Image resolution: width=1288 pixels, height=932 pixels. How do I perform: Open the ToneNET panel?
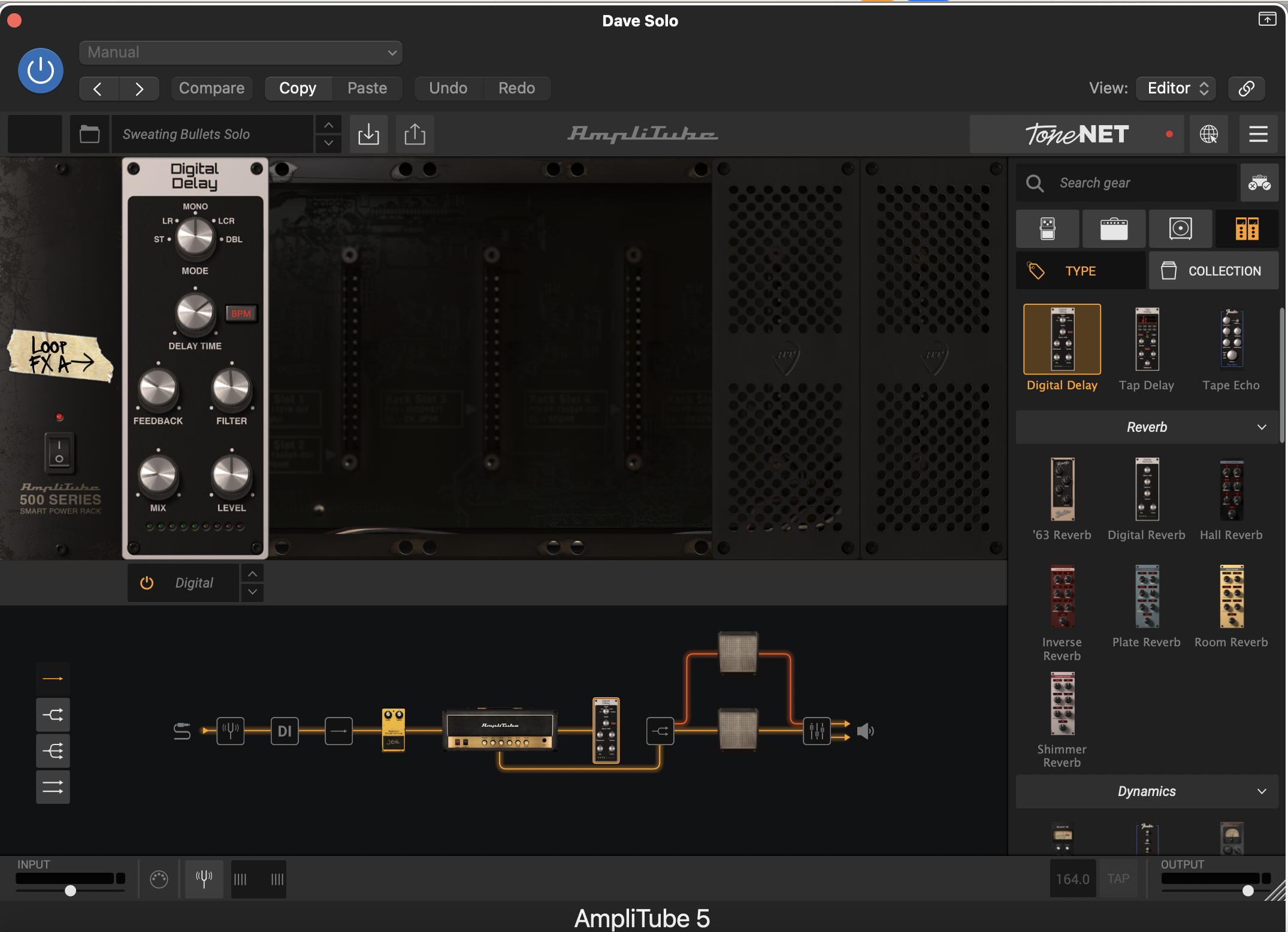(x=1077, y=134)
